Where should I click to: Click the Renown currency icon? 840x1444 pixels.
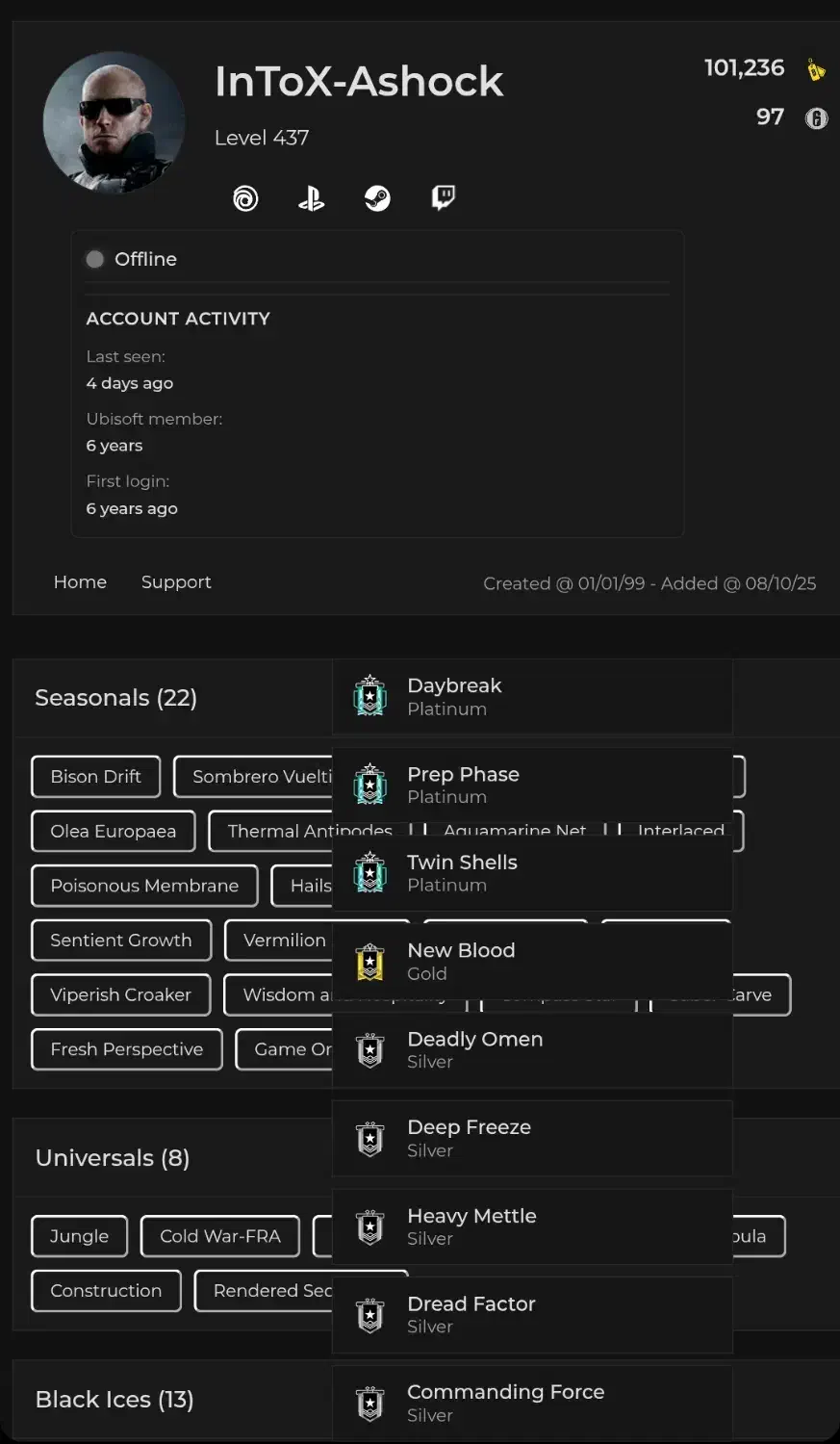816,69
